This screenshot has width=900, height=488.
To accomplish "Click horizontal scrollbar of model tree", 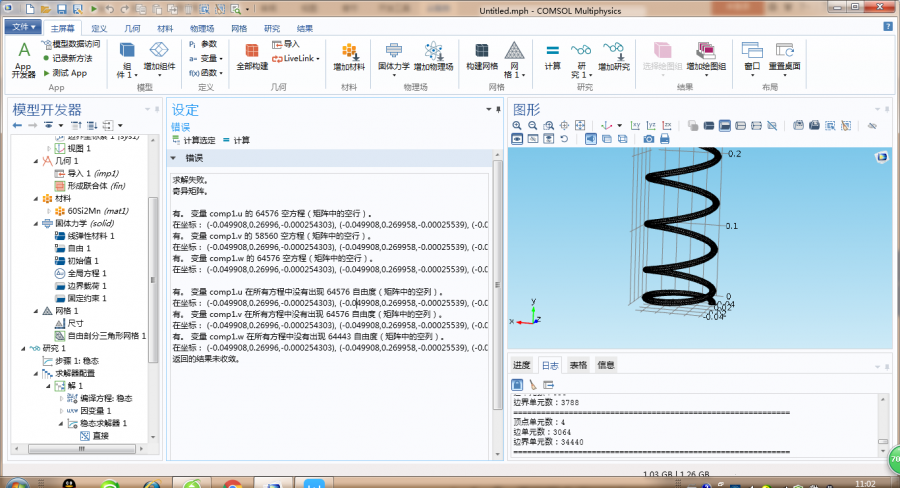I will tap(82, 448).
